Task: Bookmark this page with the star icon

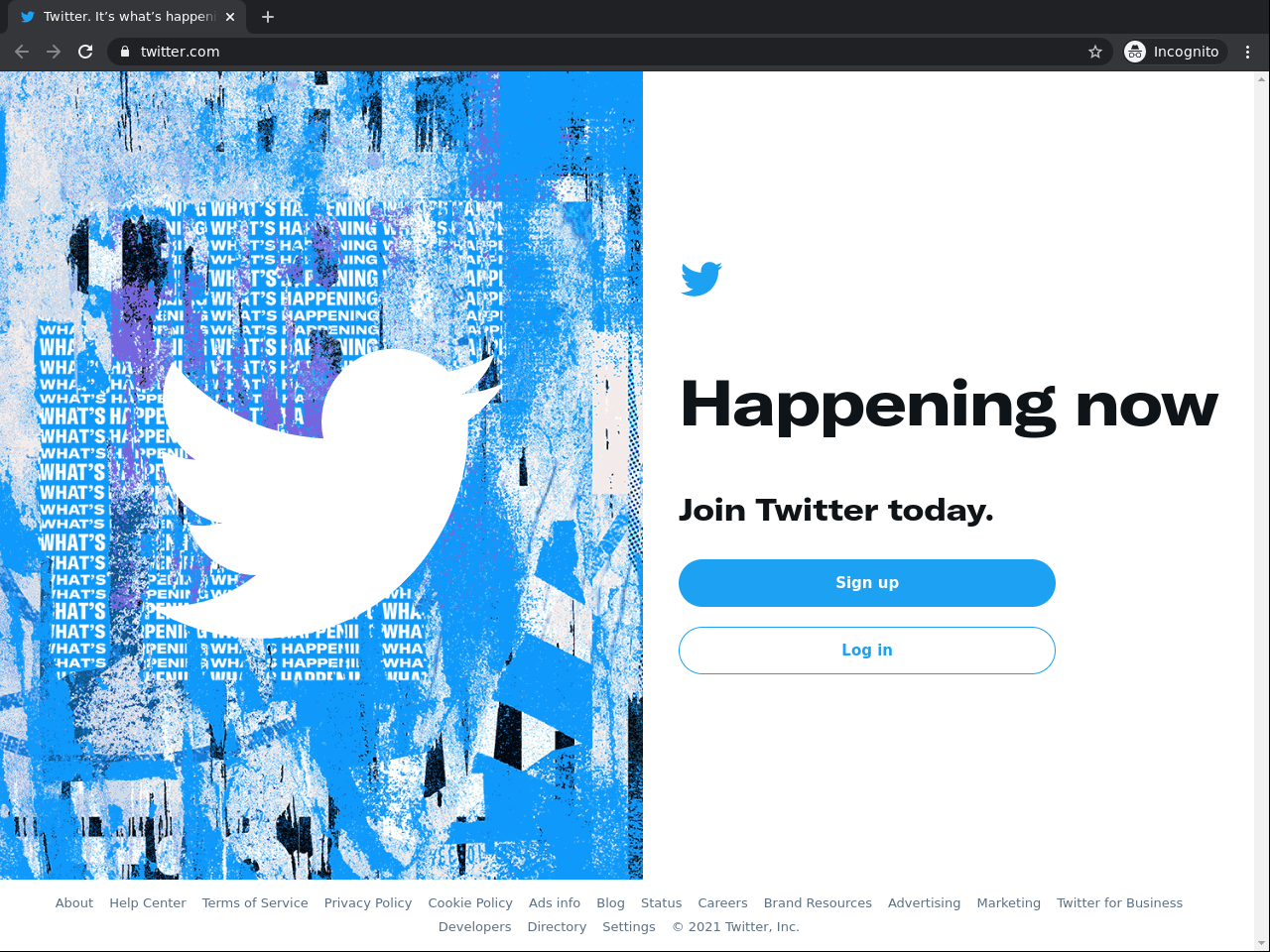Action: pos(1095,52)
